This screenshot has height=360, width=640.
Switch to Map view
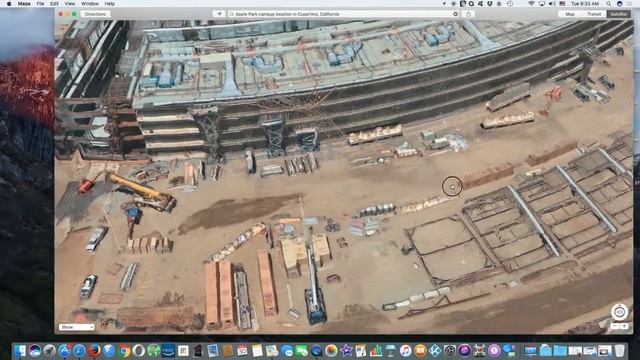pyautogui.click(x=570, y=14)
